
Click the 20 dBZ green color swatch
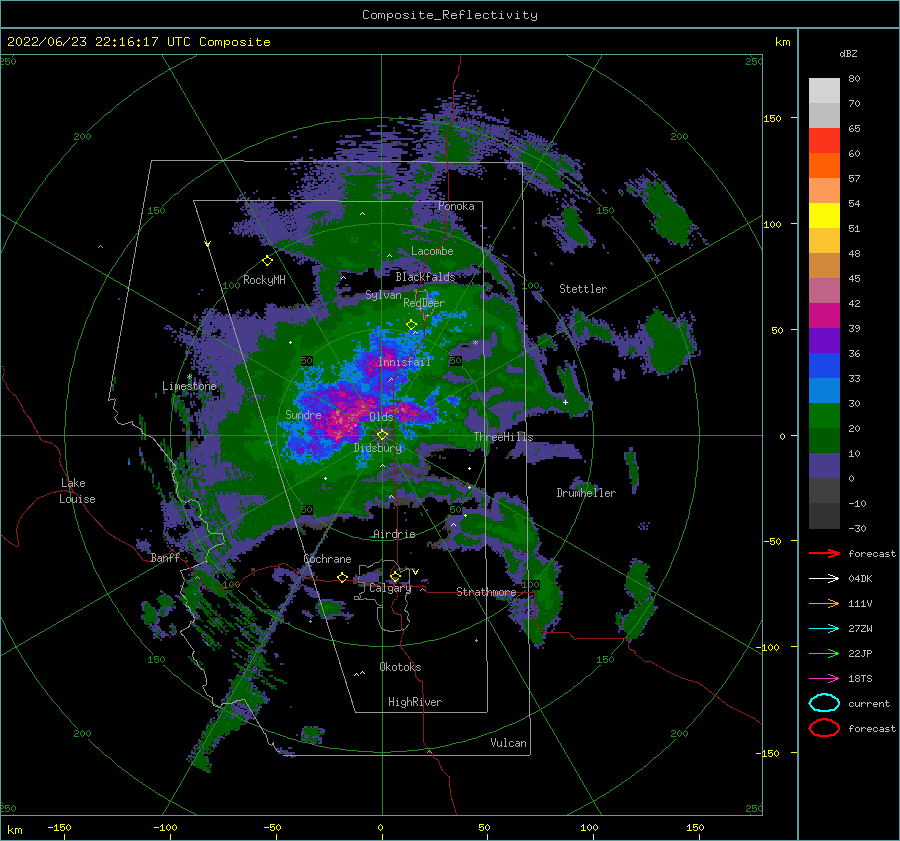(824, 416)
